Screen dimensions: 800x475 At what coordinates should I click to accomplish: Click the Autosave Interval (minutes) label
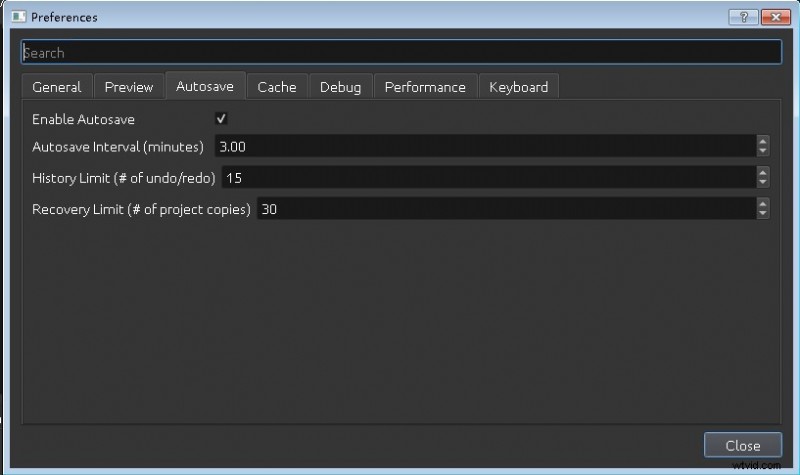pos(118,147)
